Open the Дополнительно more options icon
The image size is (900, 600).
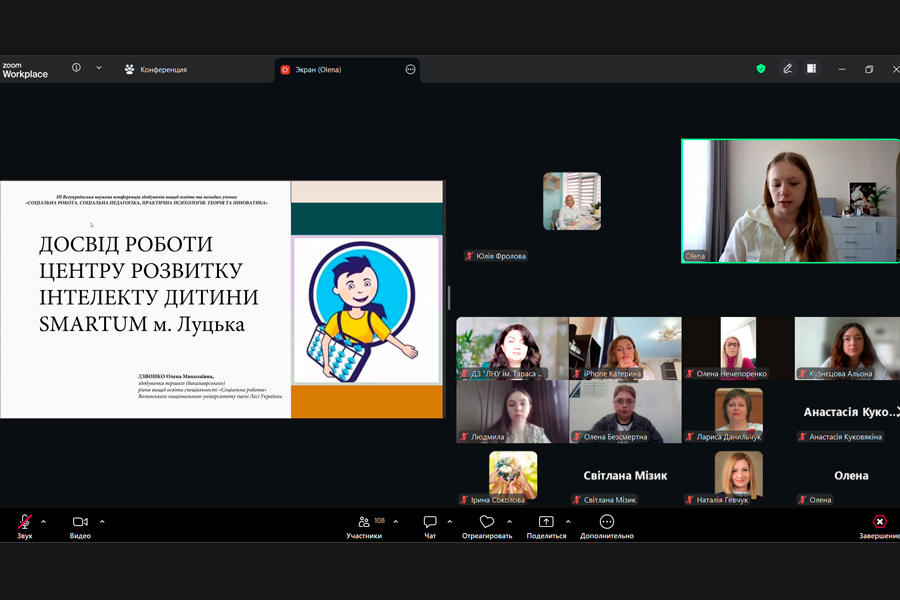tap(607, 521)
